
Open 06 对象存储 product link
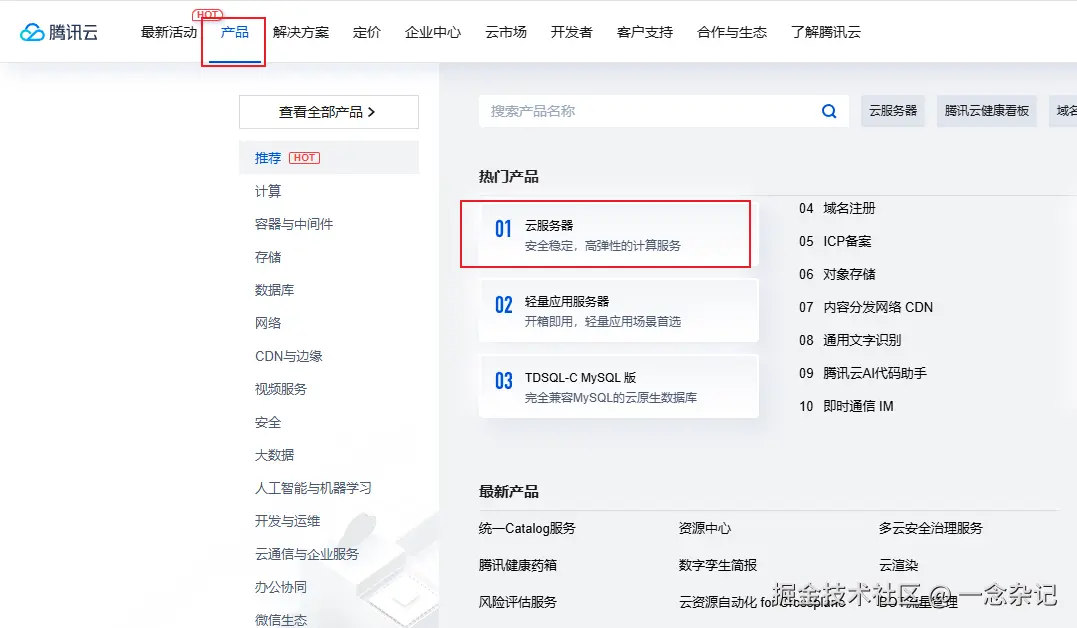(837, 274)
